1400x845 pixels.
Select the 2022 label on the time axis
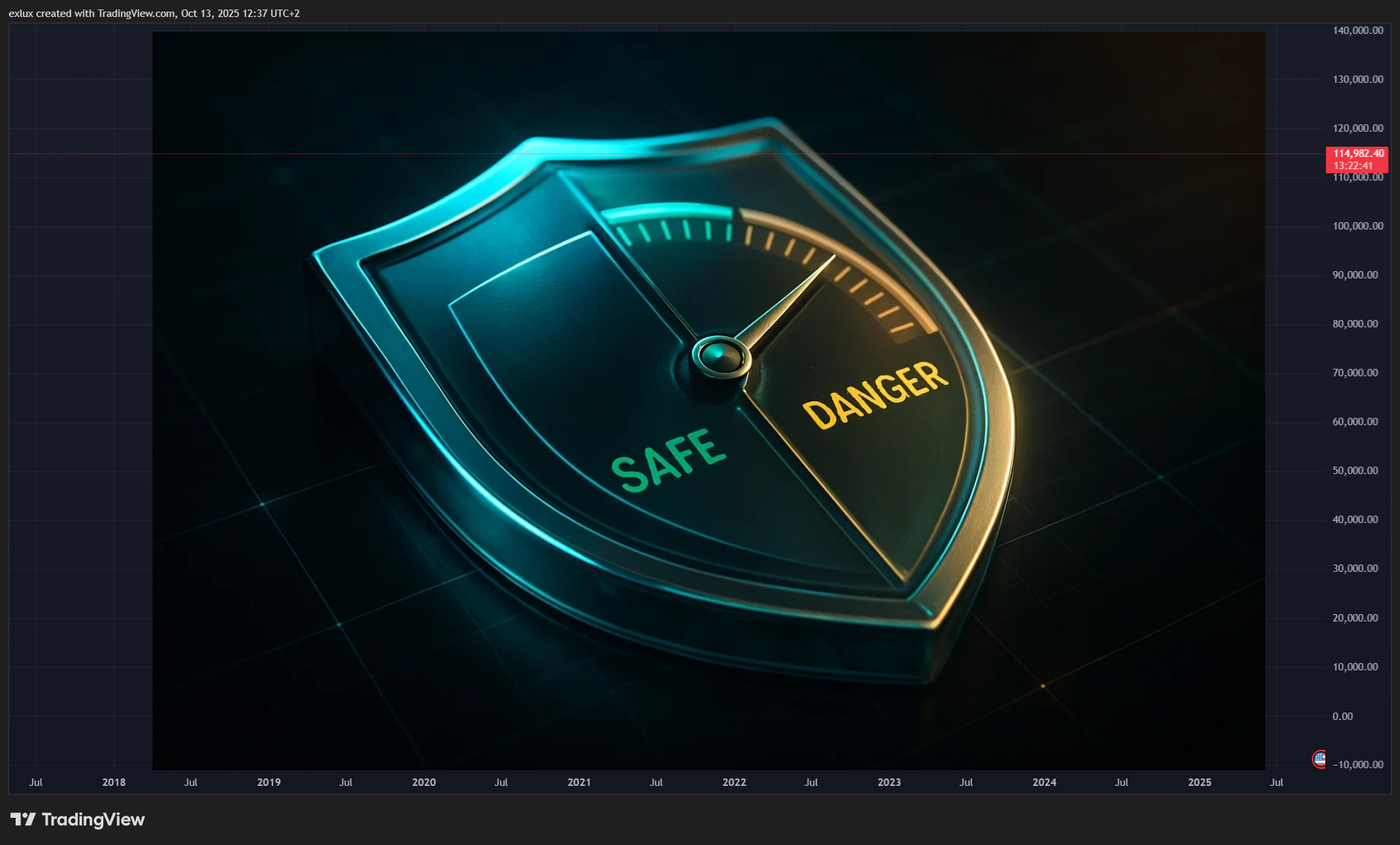(x=734, y=782)
